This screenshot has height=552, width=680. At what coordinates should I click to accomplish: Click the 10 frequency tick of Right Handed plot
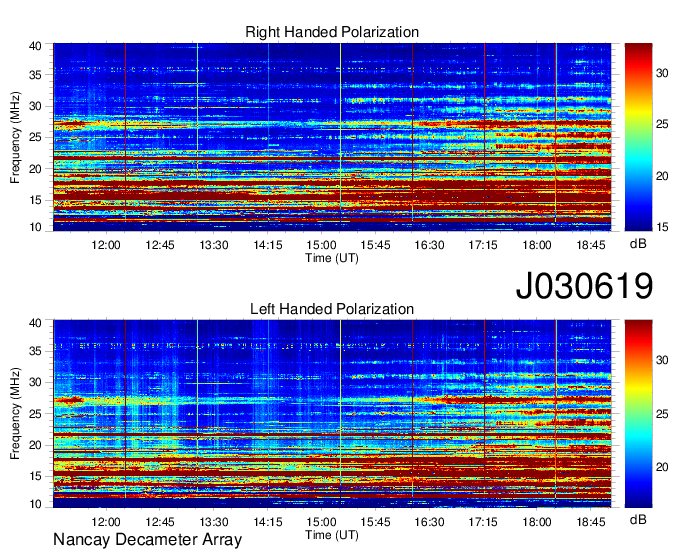tap(35, 227)
